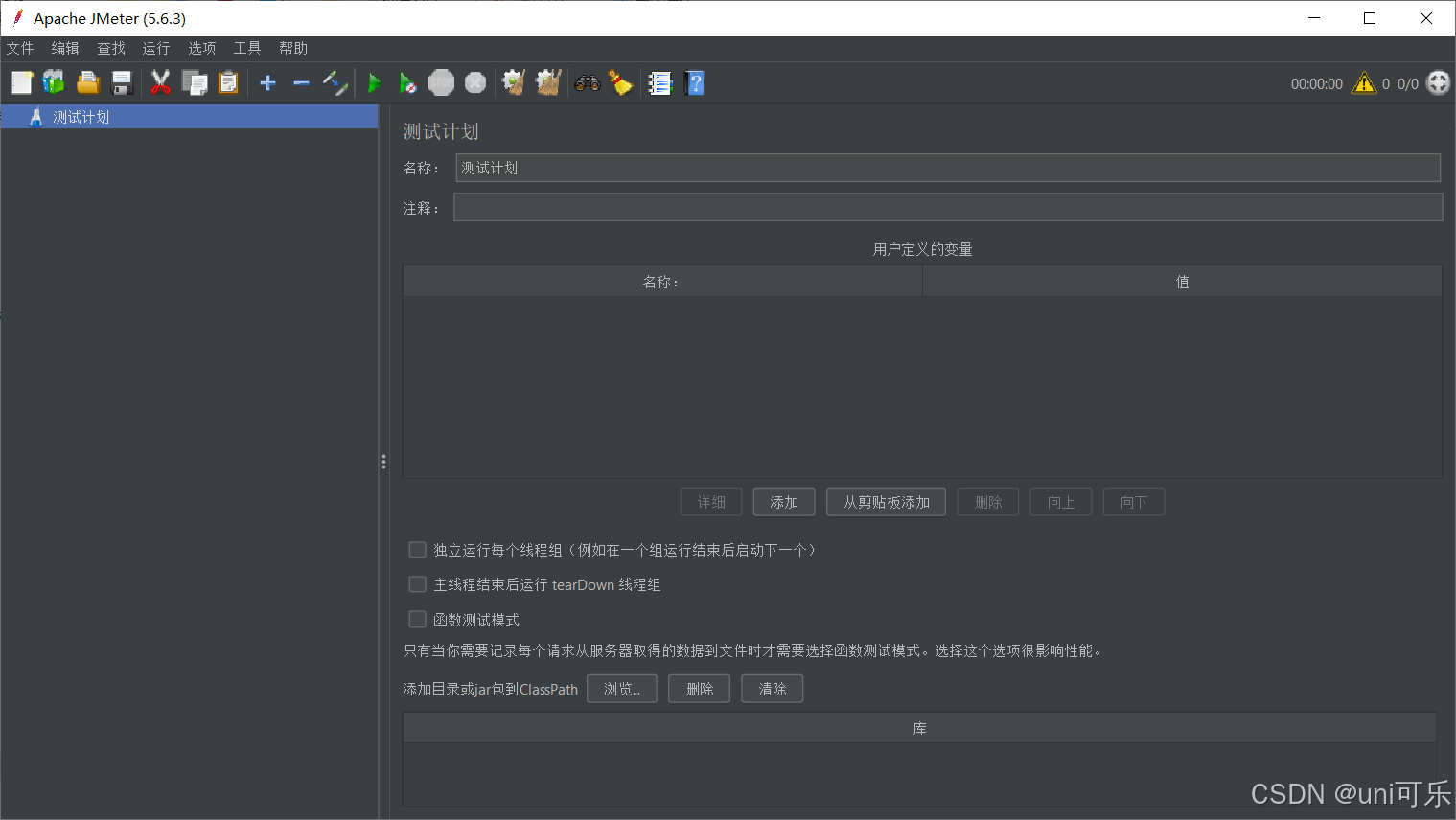Save the test plan with floppy icon
This screenshot has width=1456, height=820.
click(x=122, y=83)
